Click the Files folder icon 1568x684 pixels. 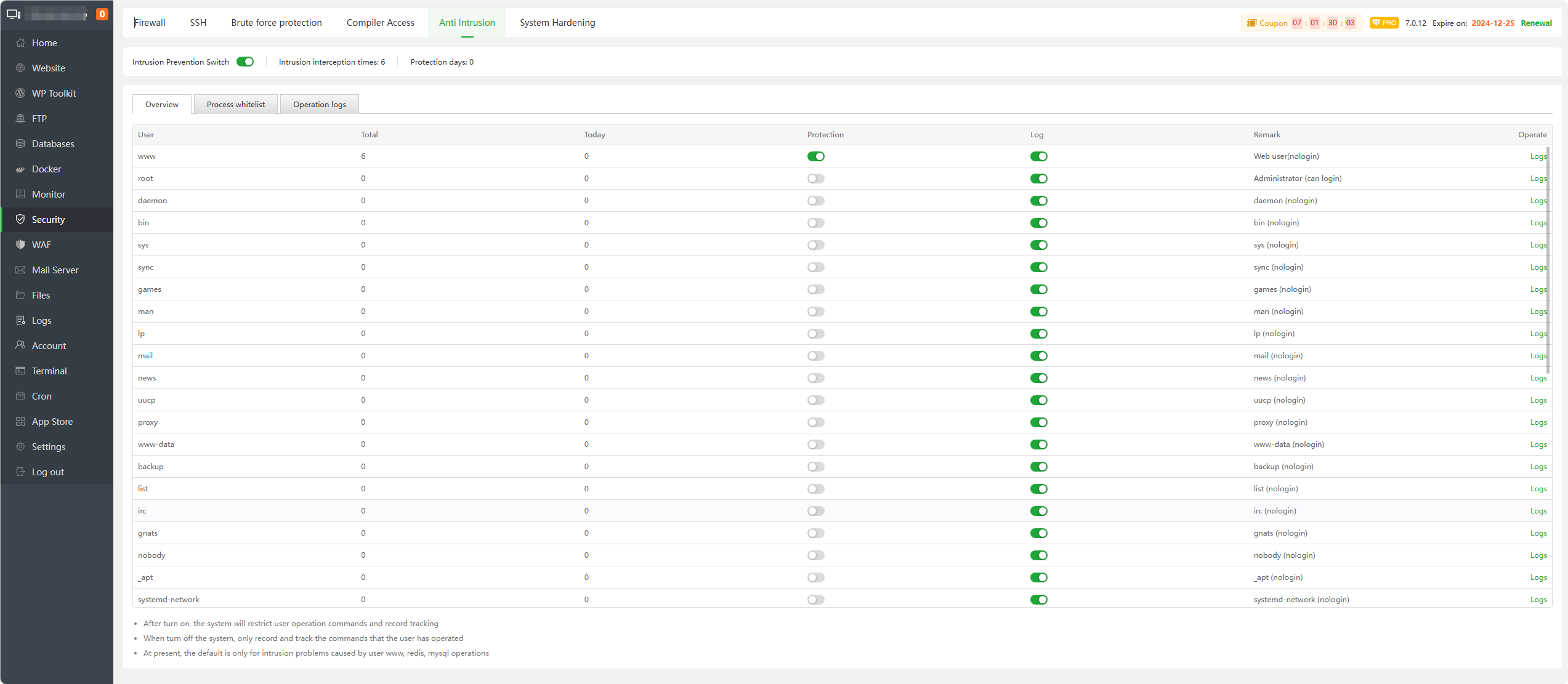click(x=20, y=295)
